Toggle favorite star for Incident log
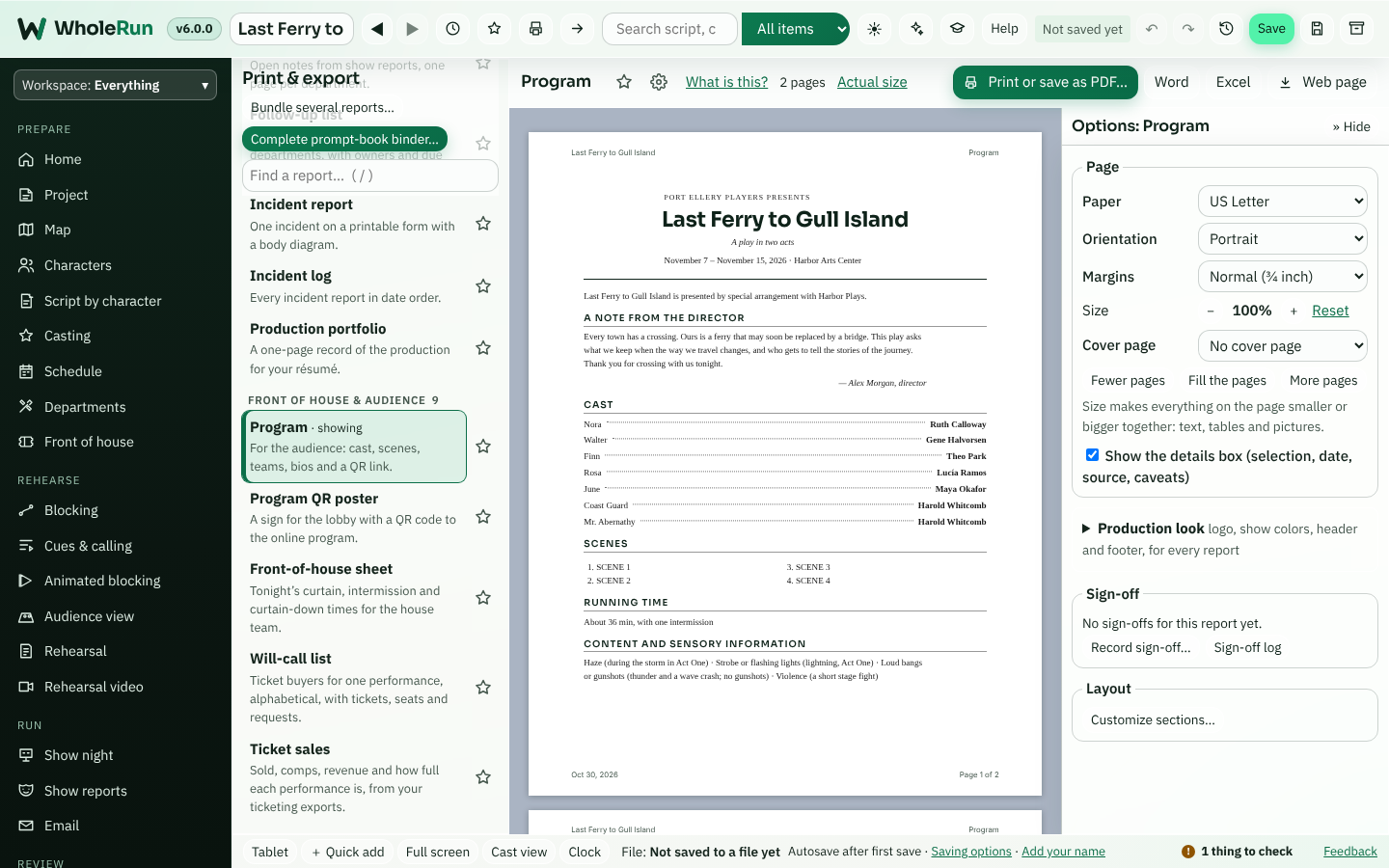 click(x=483, y=286)
